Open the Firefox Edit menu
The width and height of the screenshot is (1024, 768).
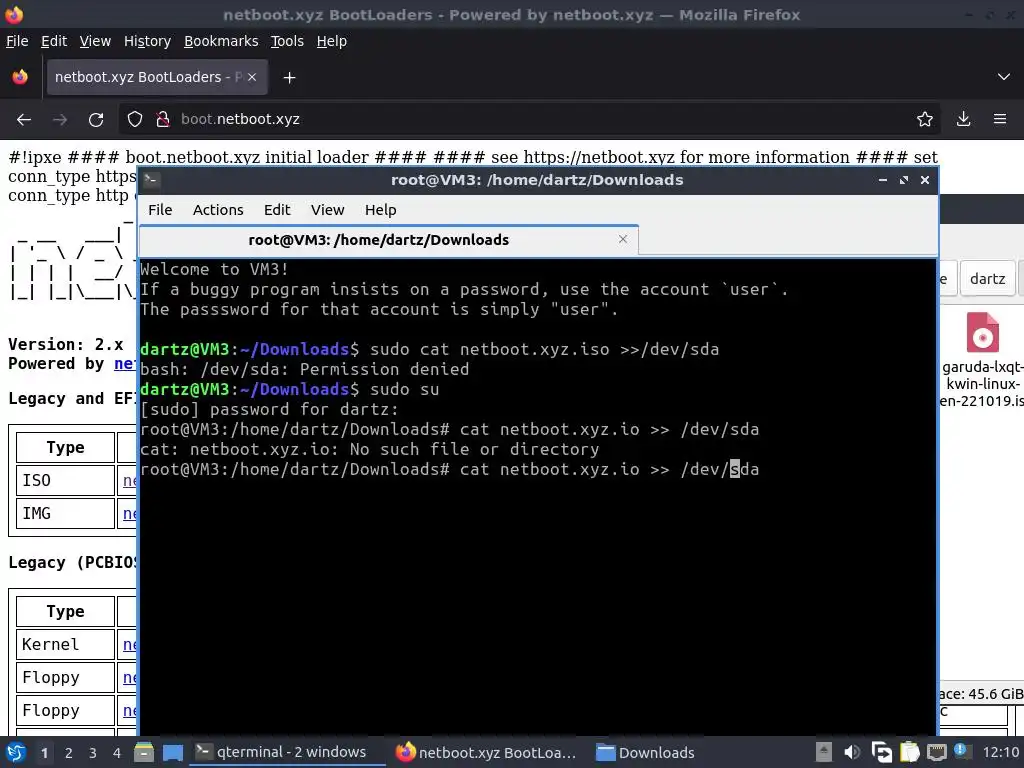click(54, 41)
